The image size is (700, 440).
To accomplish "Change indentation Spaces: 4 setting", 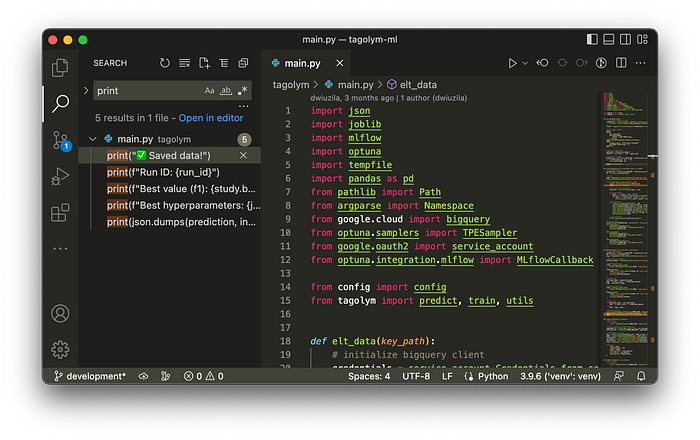I will pos(369,376).
